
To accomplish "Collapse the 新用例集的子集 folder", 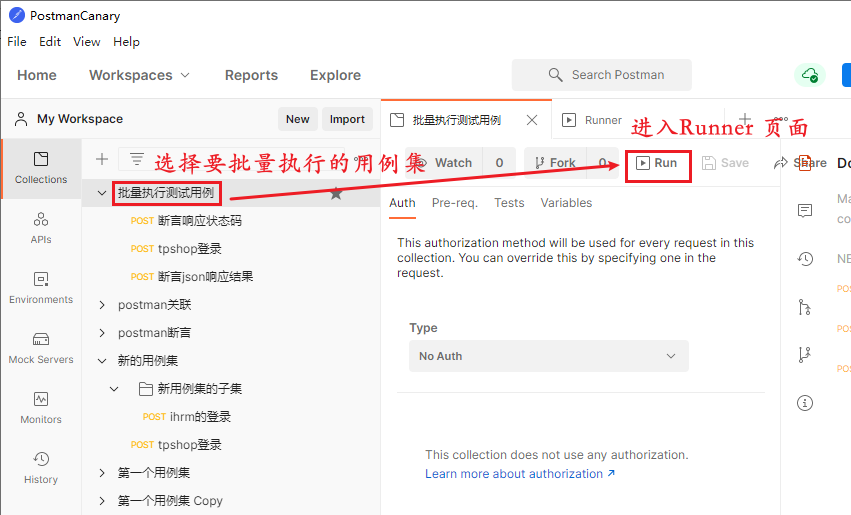I will click(114, 389).
